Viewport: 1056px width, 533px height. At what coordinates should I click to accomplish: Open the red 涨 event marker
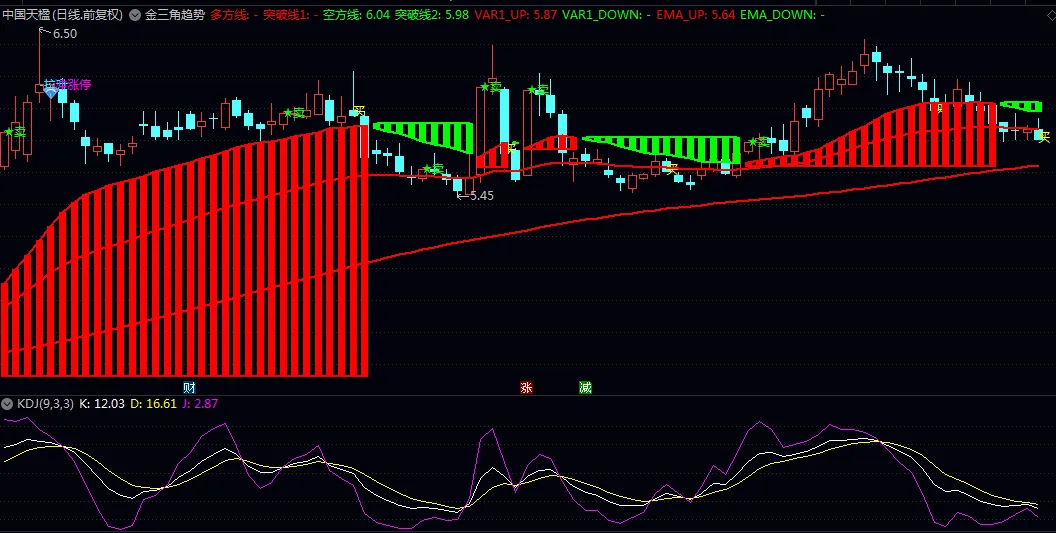[x=526, y=387]
